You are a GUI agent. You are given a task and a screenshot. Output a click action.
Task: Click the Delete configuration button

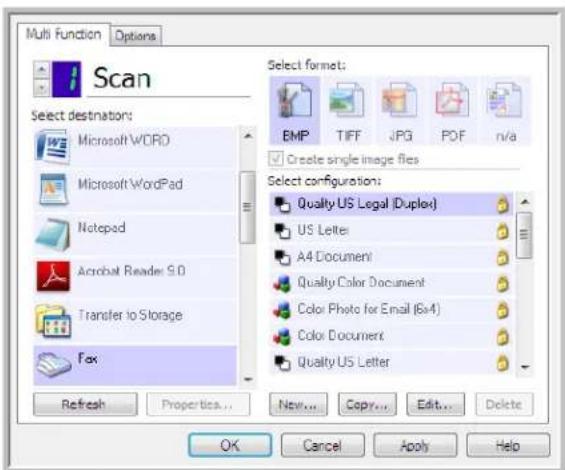pos(504,404)
